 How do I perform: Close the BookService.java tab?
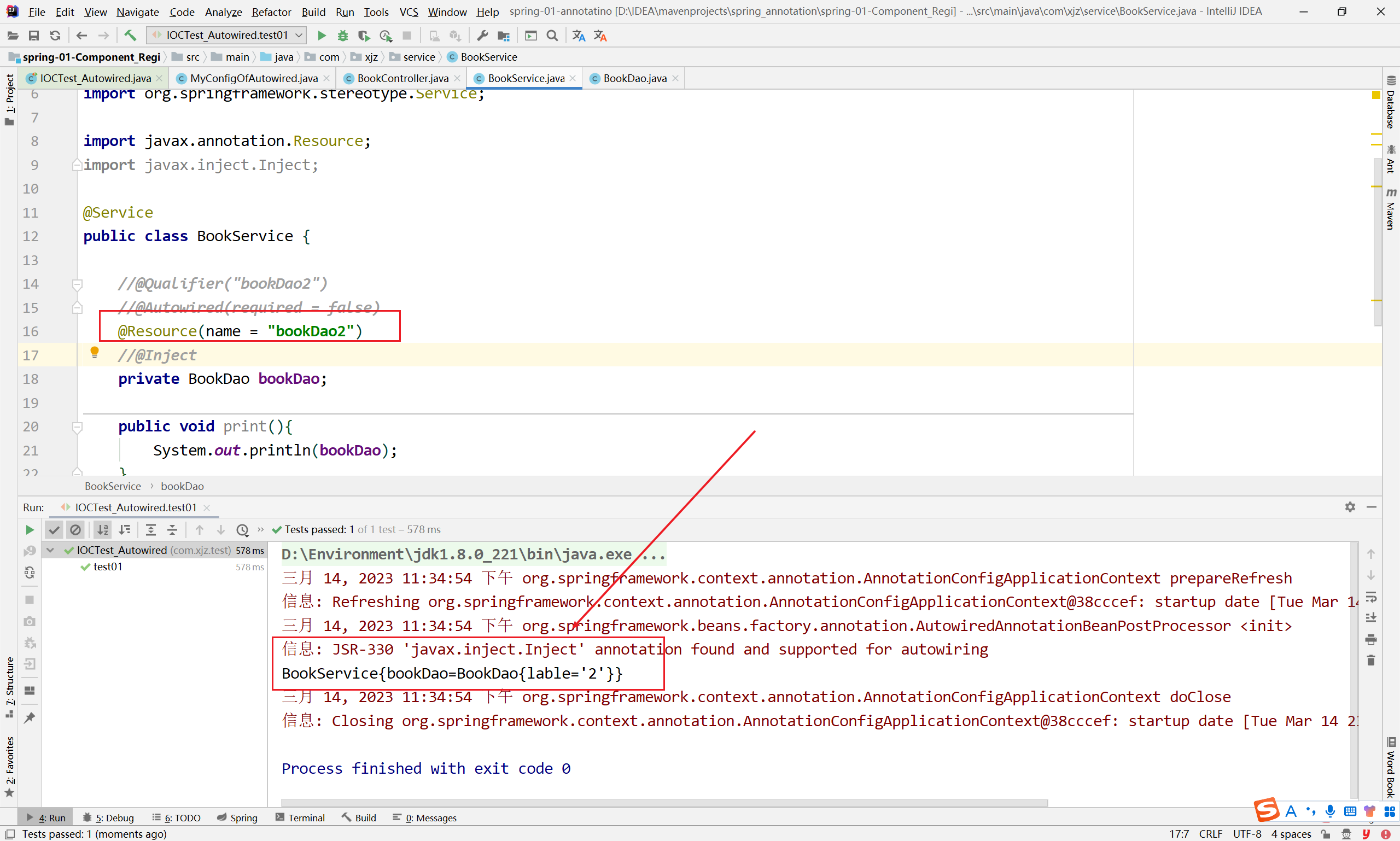[573, 78]
